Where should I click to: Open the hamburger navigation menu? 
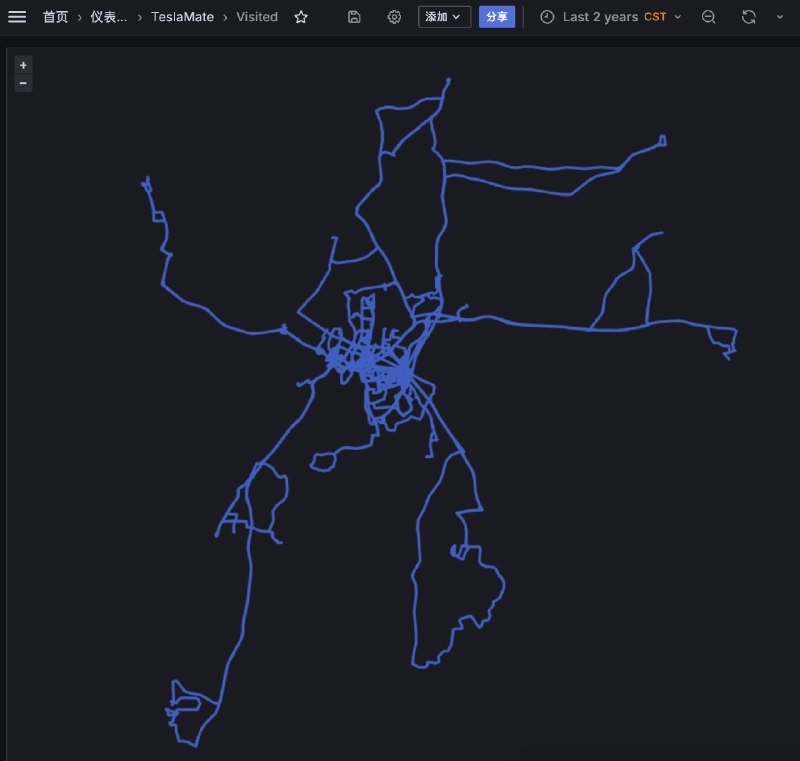coord(17,17)
